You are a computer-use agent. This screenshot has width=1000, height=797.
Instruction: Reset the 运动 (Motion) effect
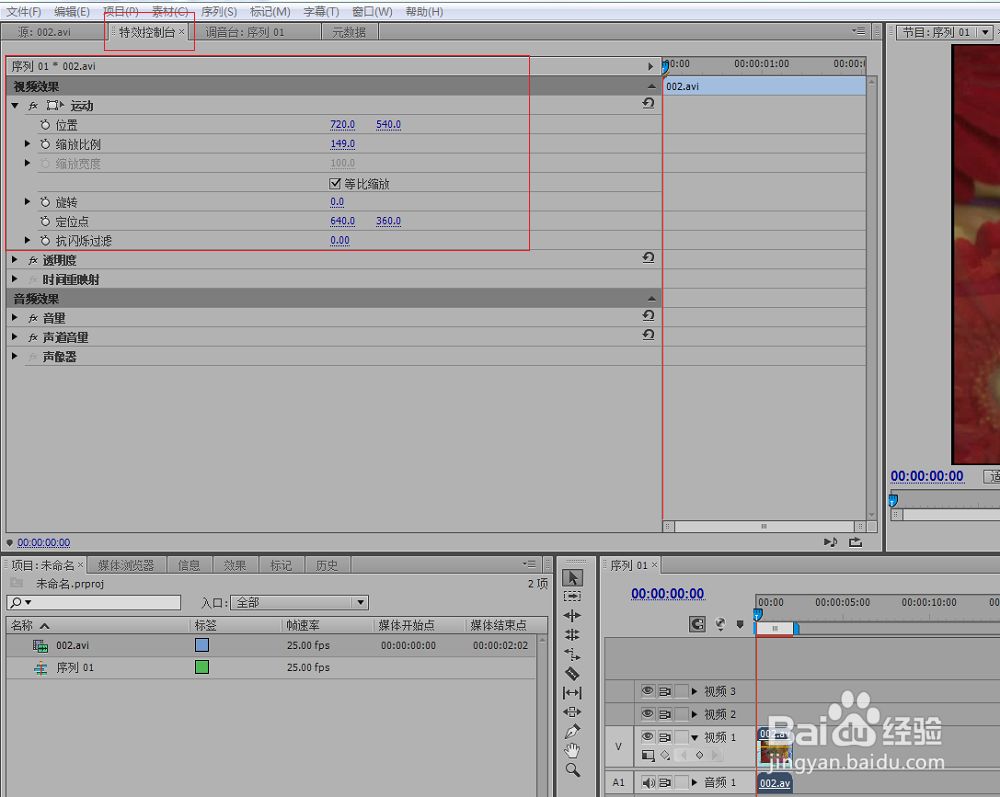(648, 104)
